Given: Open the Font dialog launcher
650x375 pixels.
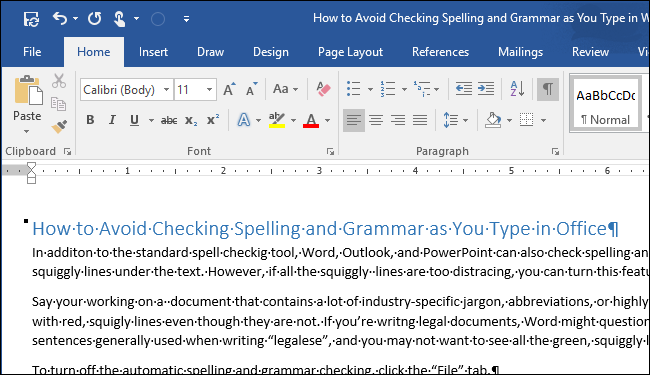Looking at the screenshot, I should pos(330,152).
